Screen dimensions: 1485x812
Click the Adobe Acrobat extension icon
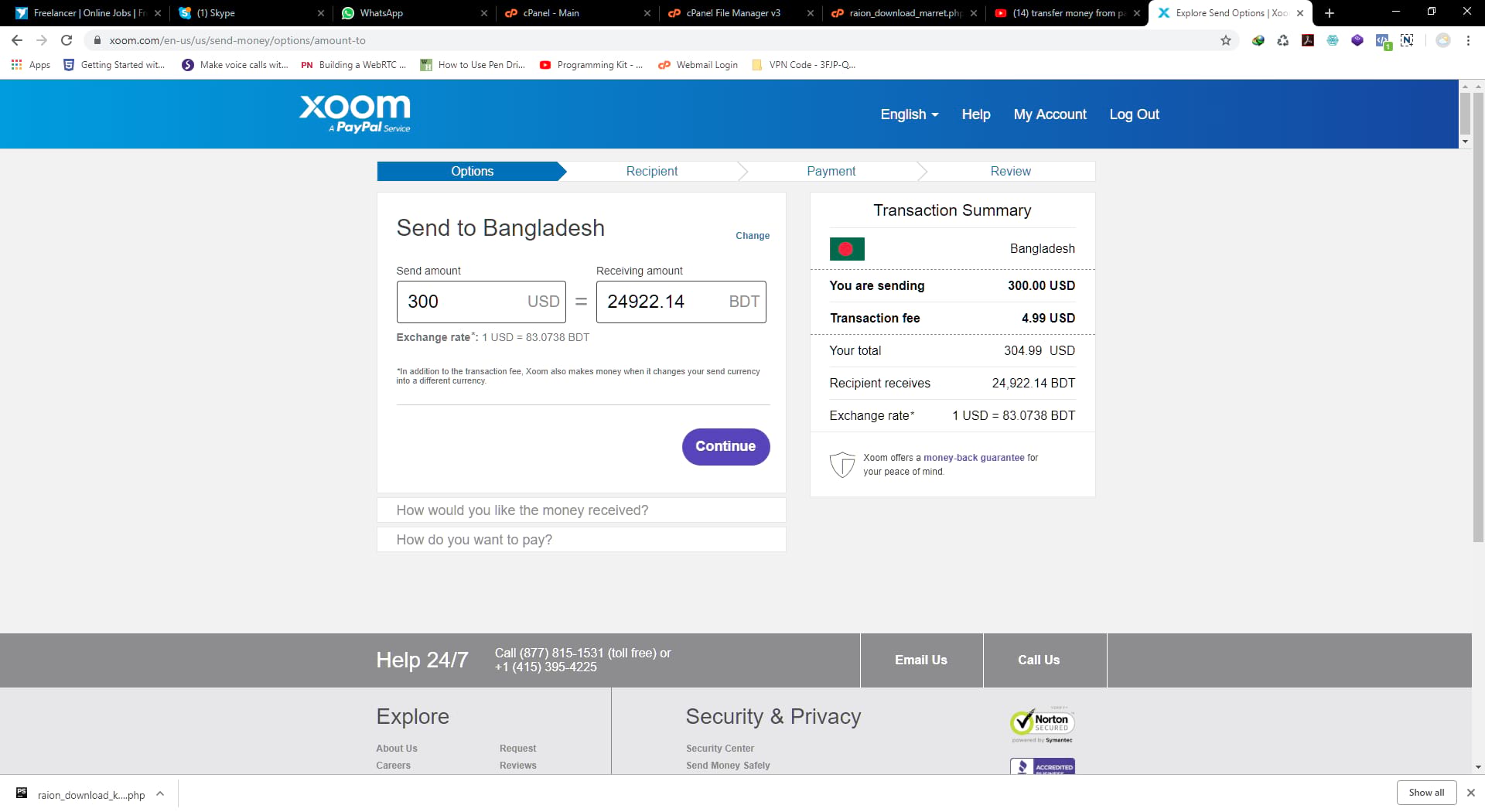click(x=1308, y=40)
